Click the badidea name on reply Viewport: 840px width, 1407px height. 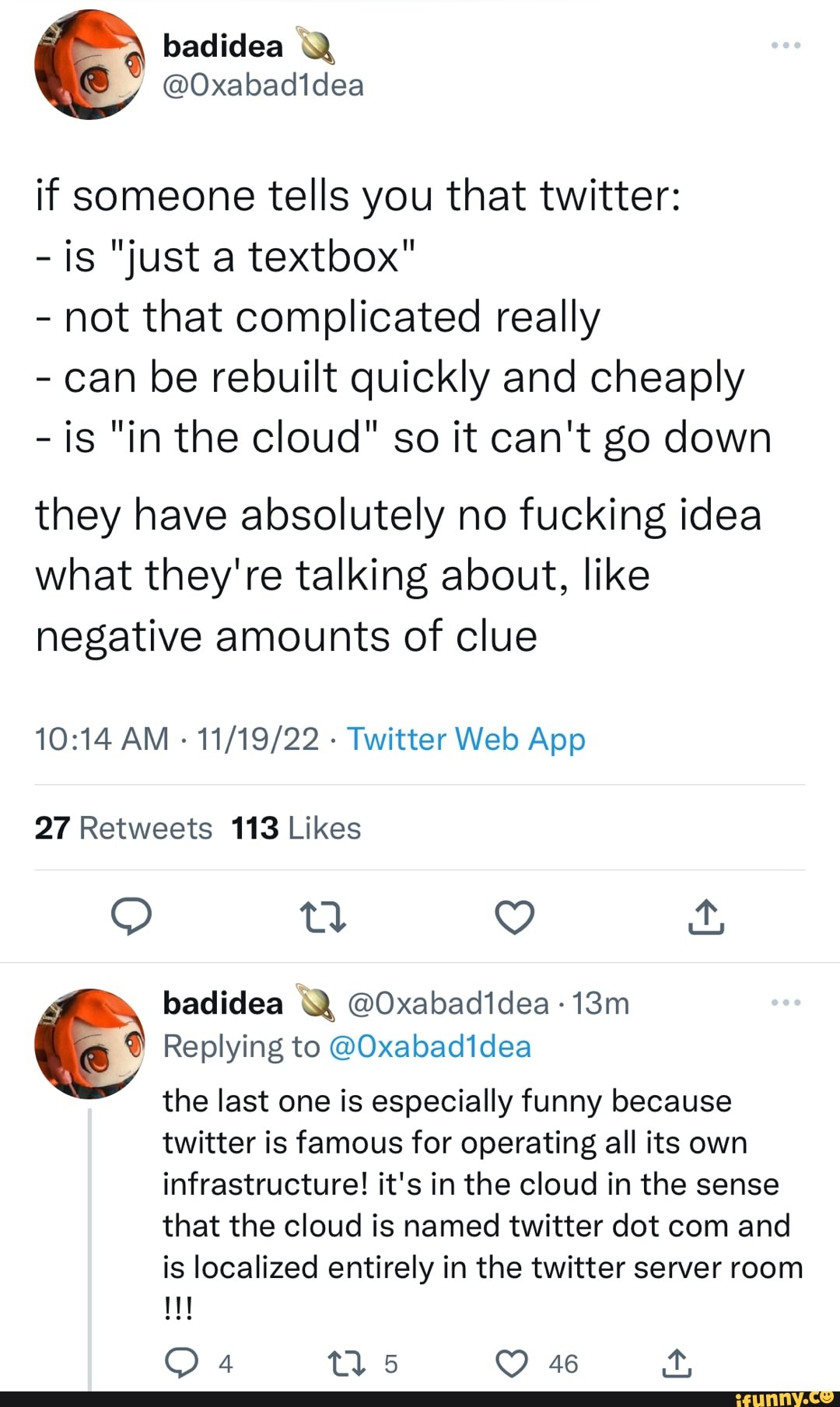click(222, 1003)
